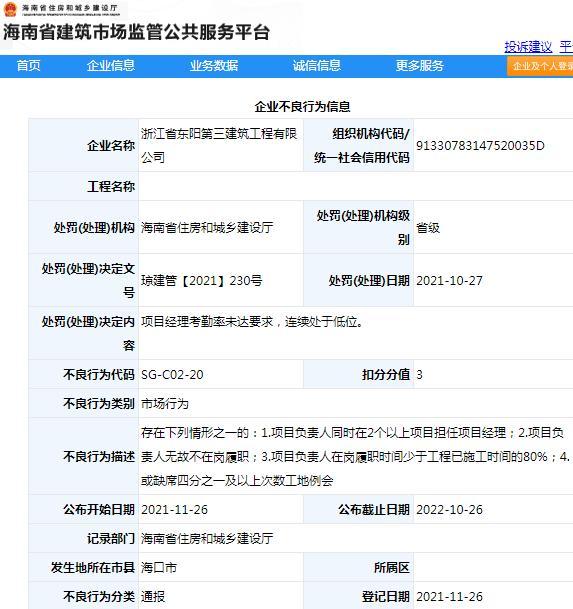The image size is (573, 609).
Task: Select the 市场行为 category value
Action: (165, 404)
